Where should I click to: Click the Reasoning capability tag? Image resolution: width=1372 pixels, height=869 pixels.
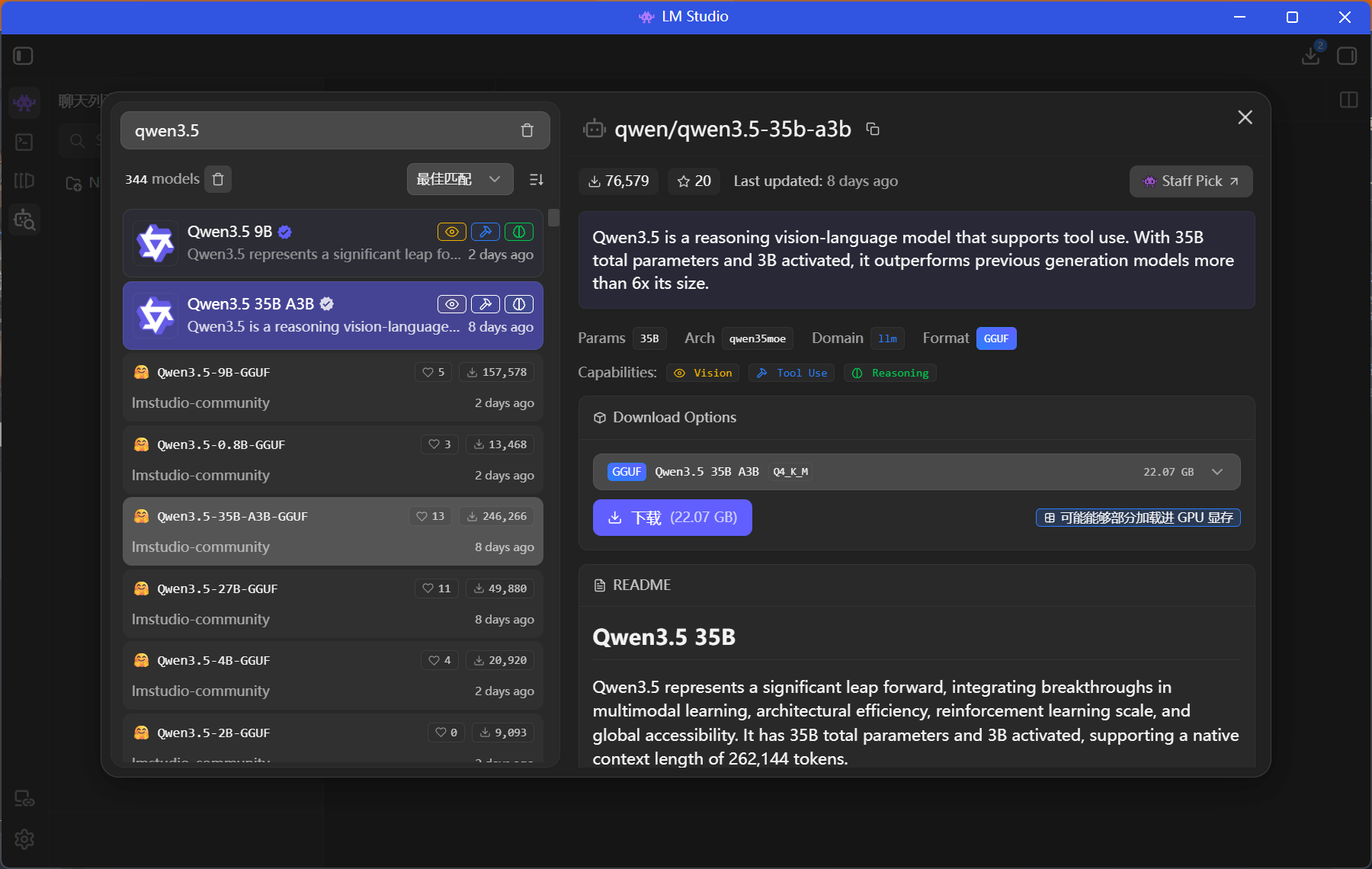(890, 373)
